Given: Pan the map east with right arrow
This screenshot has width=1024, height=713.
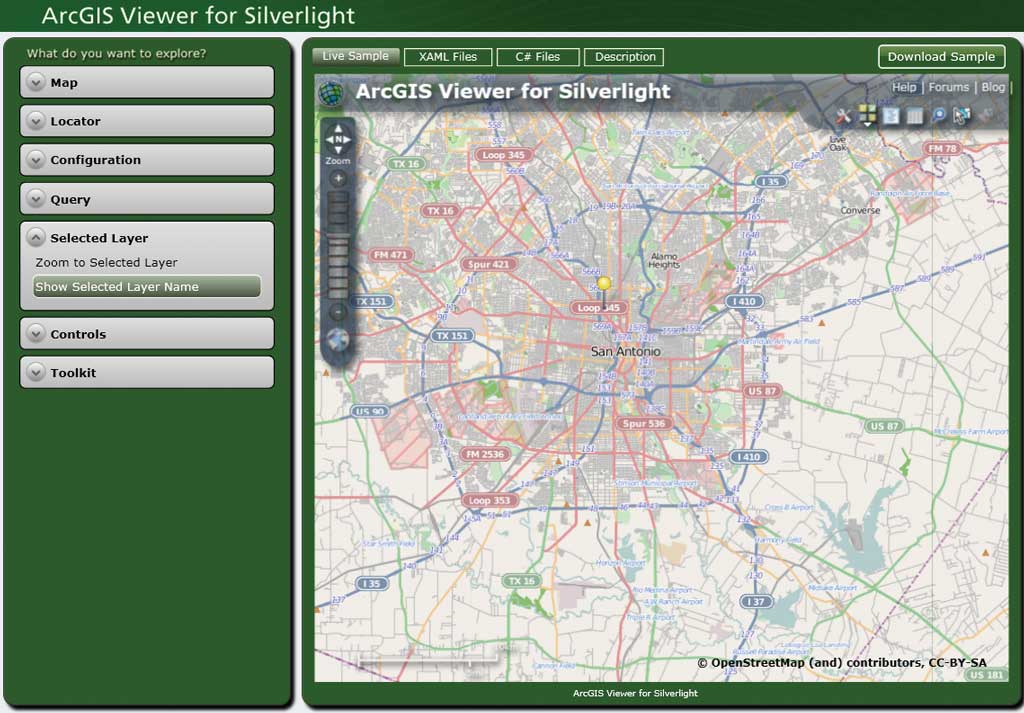Looking at the screenshot, I should [347, 139].
